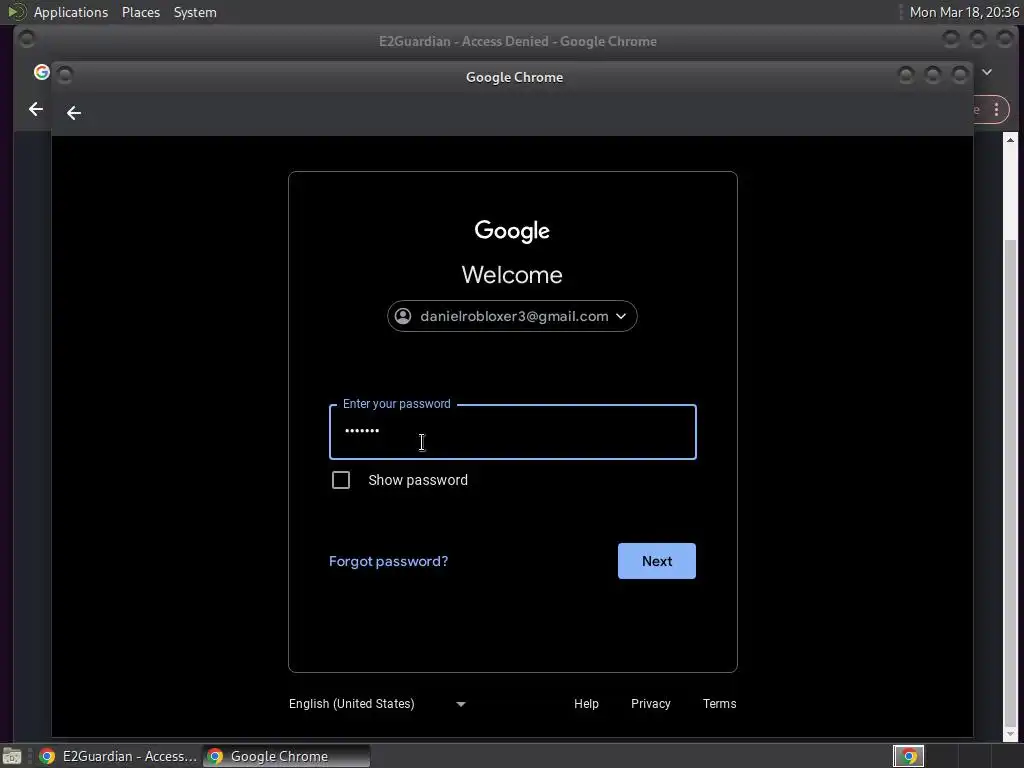Viewport: 1024px width, 768px height.
Task: Click the show desktop icon in bottom panel
Action: (12, 756)
